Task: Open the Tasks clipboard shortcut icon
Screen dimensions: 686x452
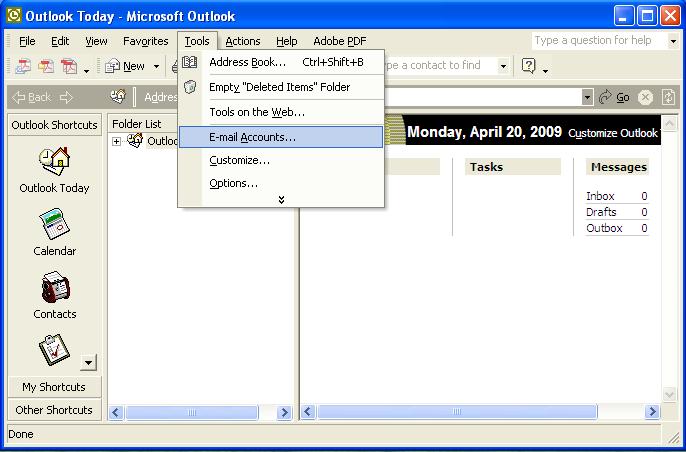Action: point(54,350)
